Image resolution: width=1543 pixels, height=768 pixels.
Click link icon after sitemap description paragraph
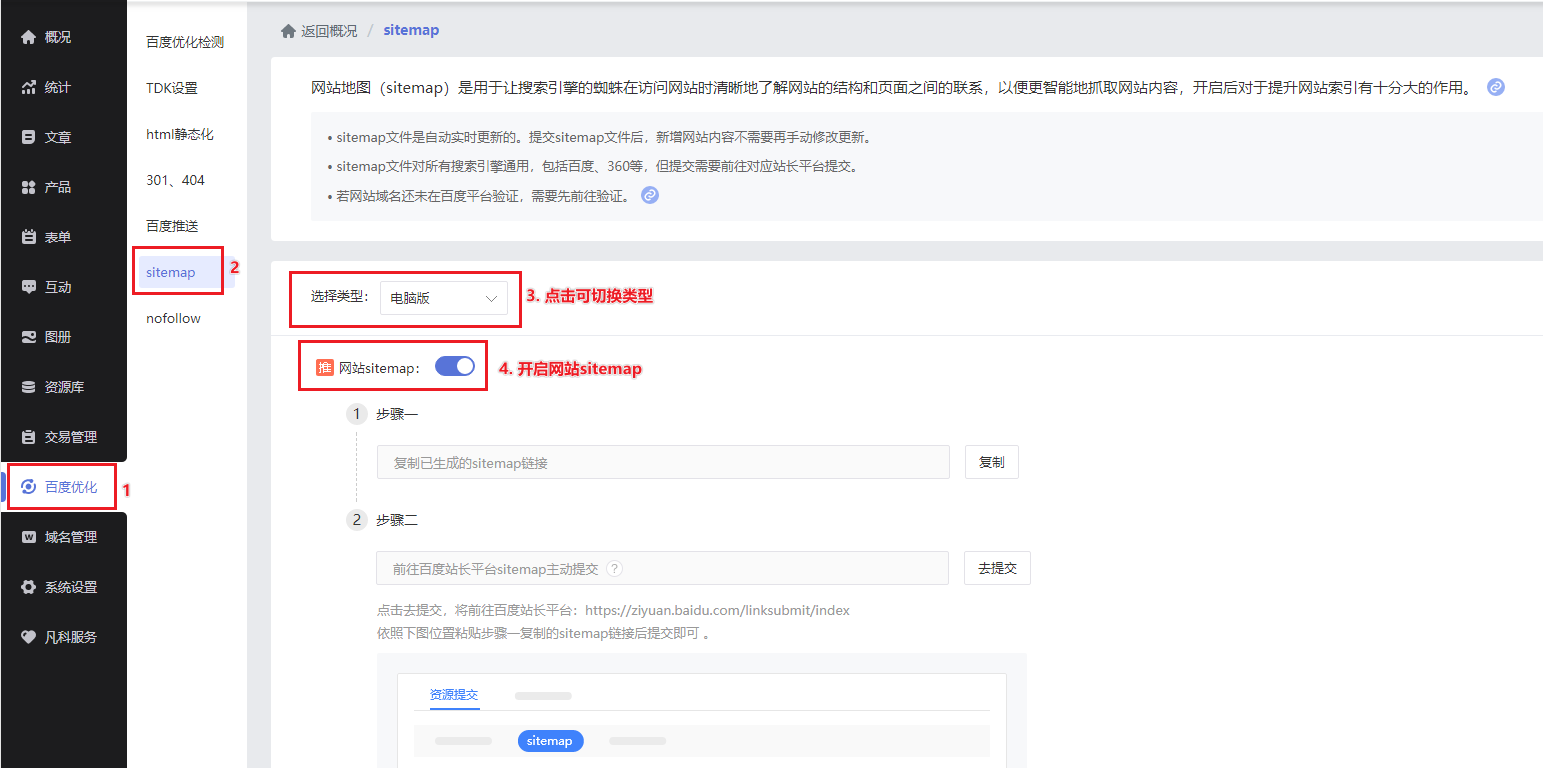click(1495, 87)
